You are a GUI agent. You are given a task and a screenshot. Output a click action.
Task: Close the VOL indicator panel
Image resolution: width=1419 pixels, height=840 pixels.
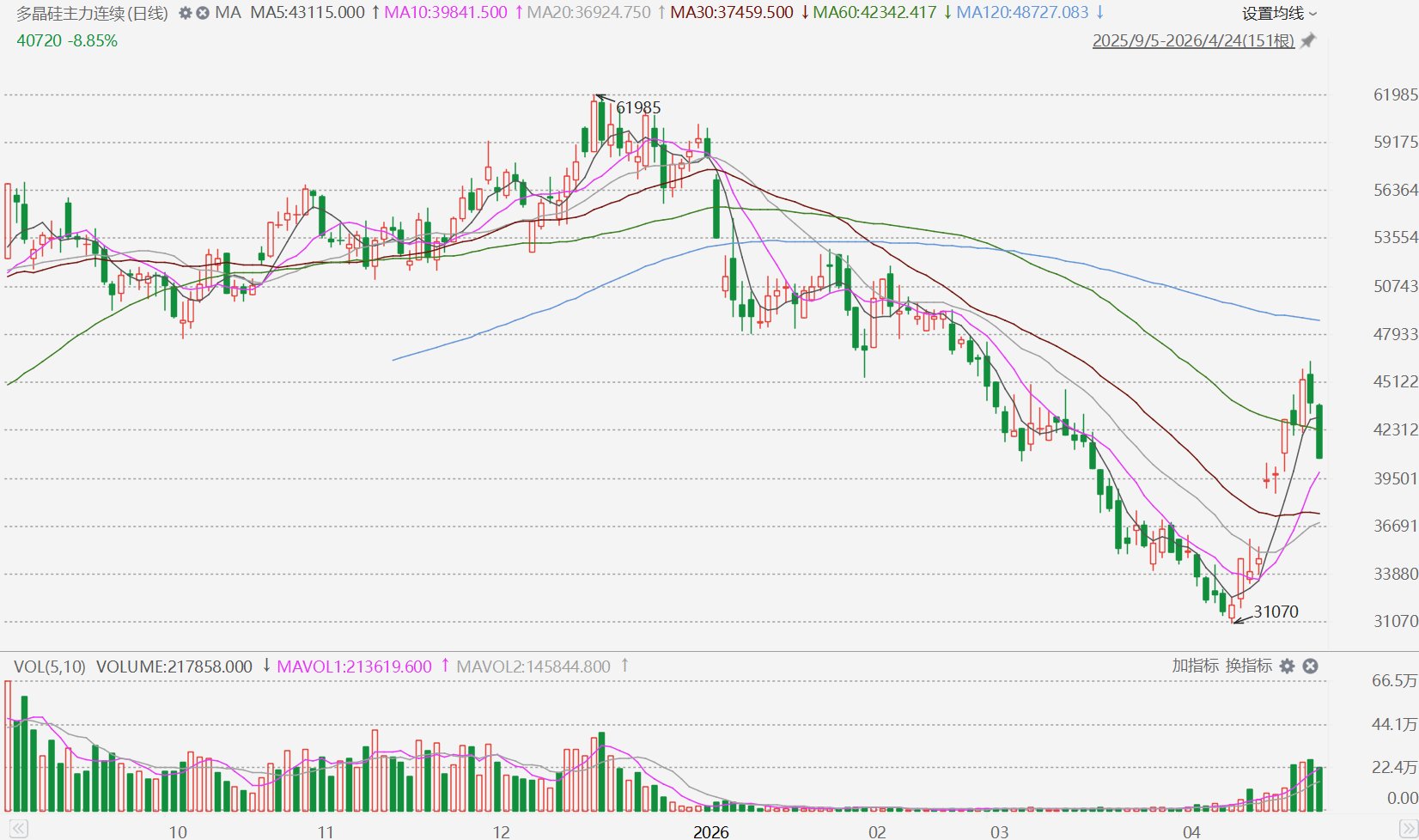tap(1310, 666)
